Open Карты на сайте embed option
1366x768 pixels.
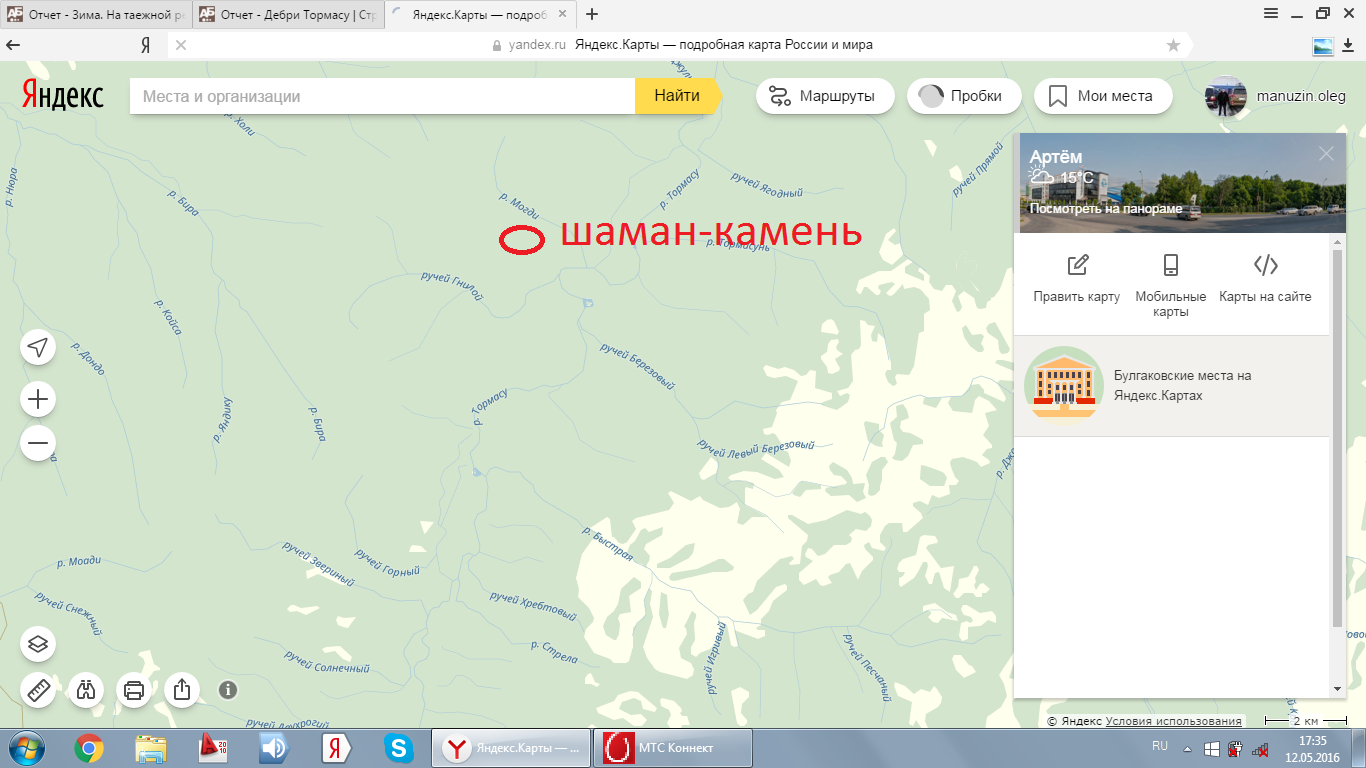click(1265, 278)
